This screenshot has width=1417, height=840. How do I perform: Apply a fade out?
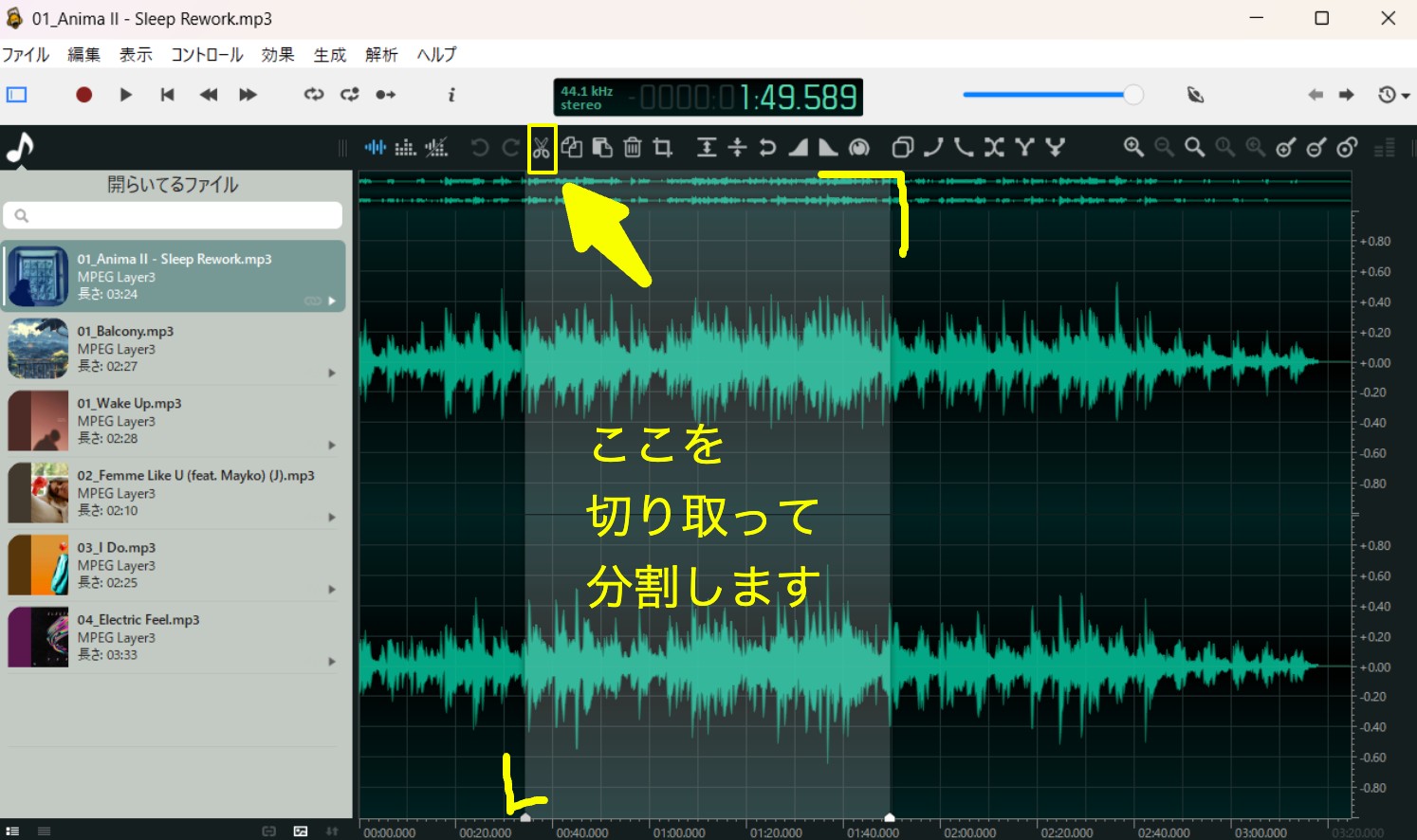pyautogui.click(x=828, y=147)
